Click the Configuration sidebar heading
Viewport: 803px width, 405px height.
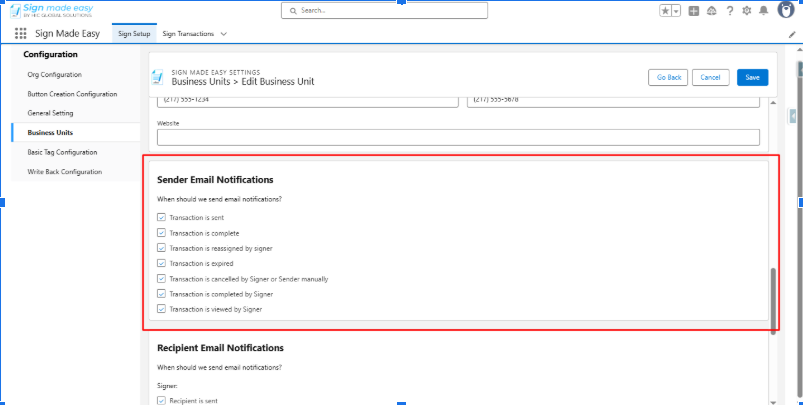coord(50,54)
